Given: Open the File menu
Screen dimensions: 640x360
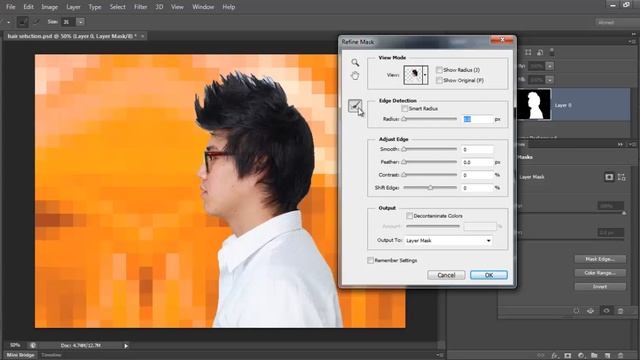Looking at the screenshot, I should (x=11, y=7).
